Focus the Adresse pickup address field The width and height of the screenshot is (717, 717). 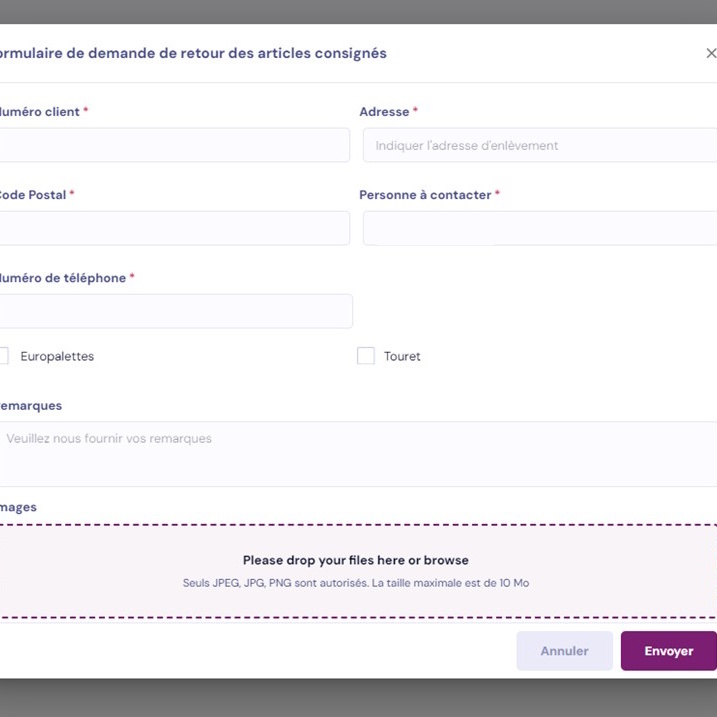(x=539, y=145)
